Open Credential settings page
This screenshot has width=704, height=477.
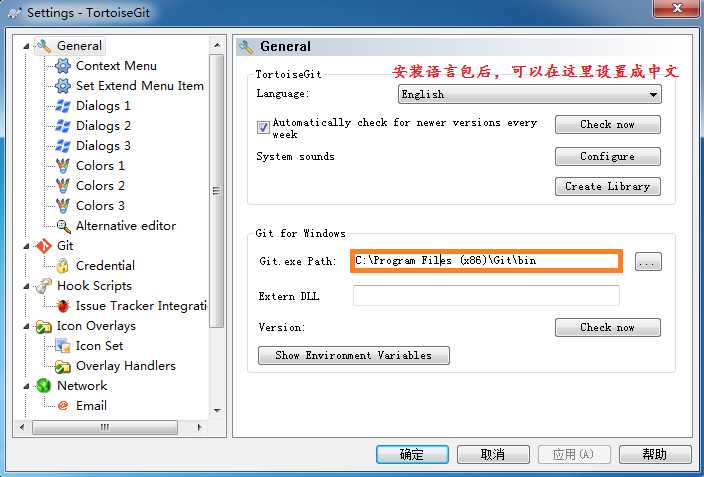click(105, 266)
